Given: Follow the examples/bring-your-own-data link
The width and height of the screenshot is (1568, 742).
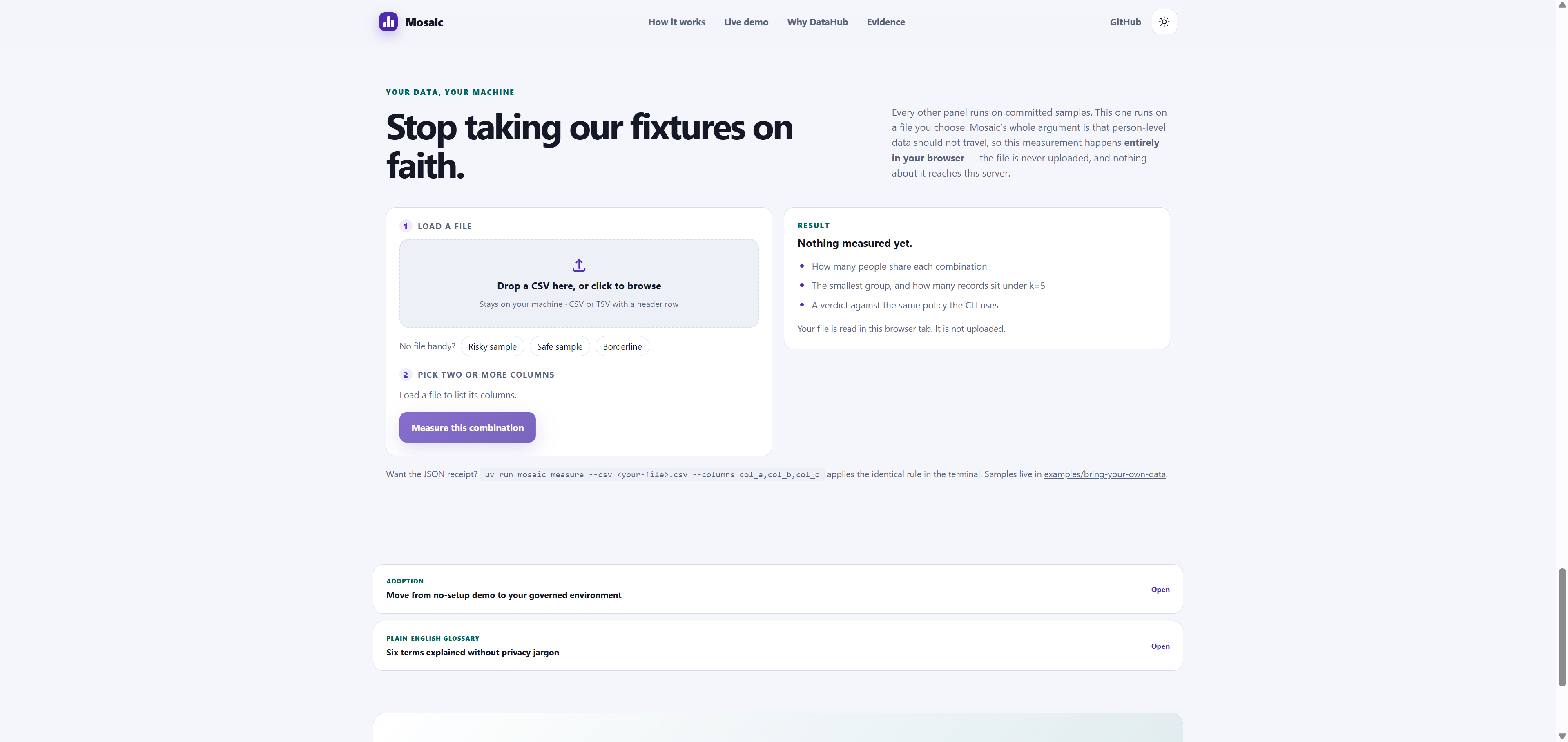Looking at the screenshot, I should click(x=1104, y=474).
